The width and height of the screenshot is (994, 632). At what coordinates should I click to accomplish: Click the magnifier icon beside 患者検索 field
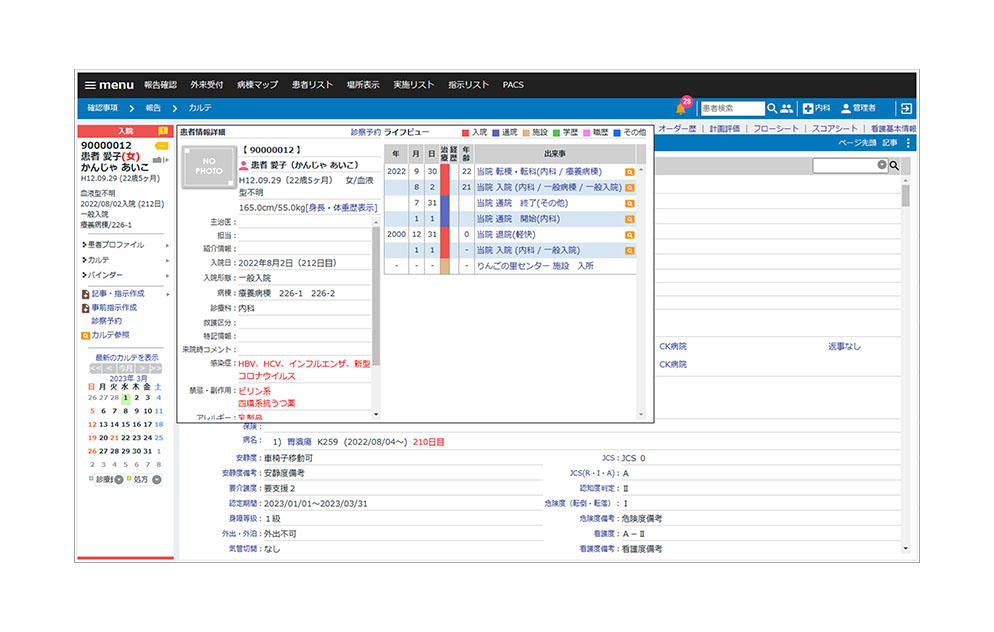coord(772,108)
